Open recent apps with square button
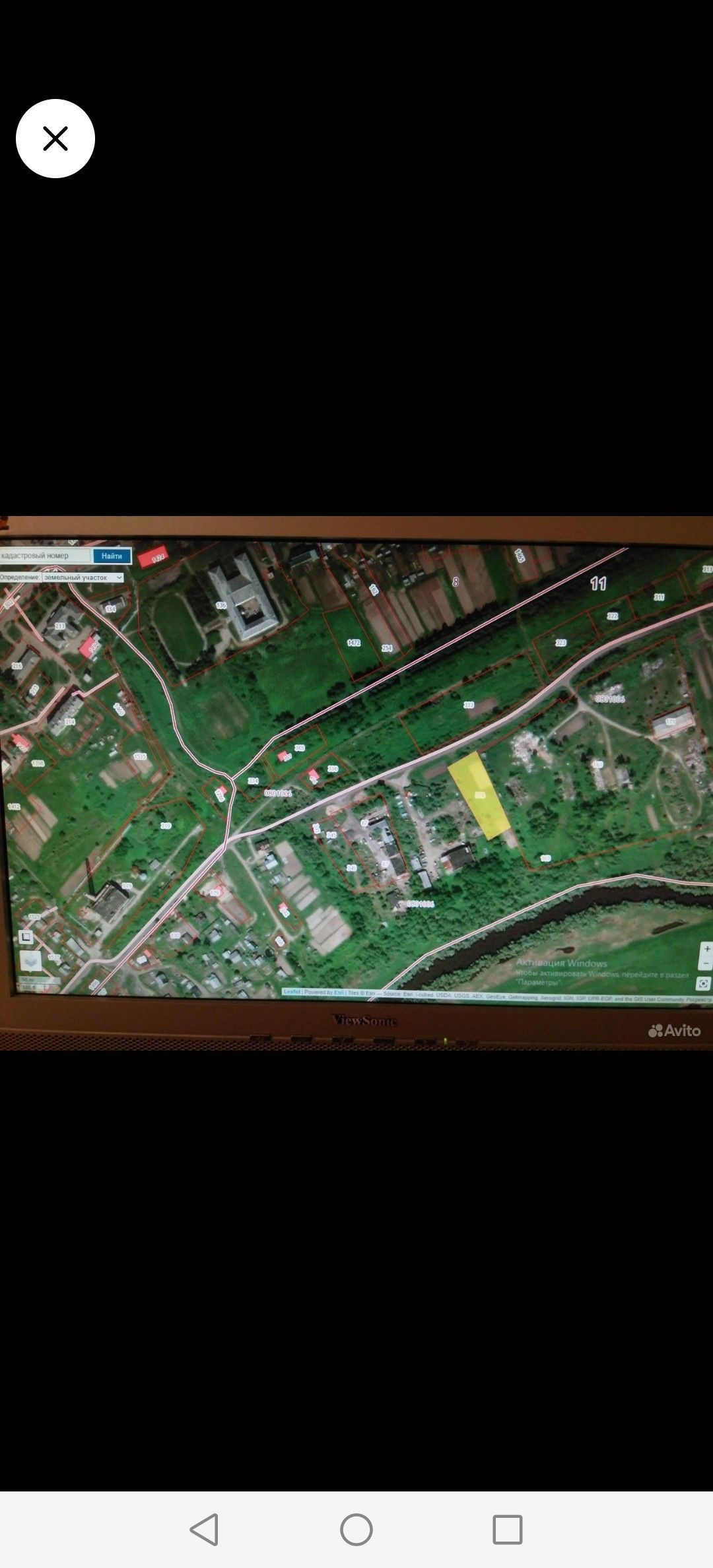Image resolution: width=713 pixels, height=1568 pixels. click(508, 1529)
